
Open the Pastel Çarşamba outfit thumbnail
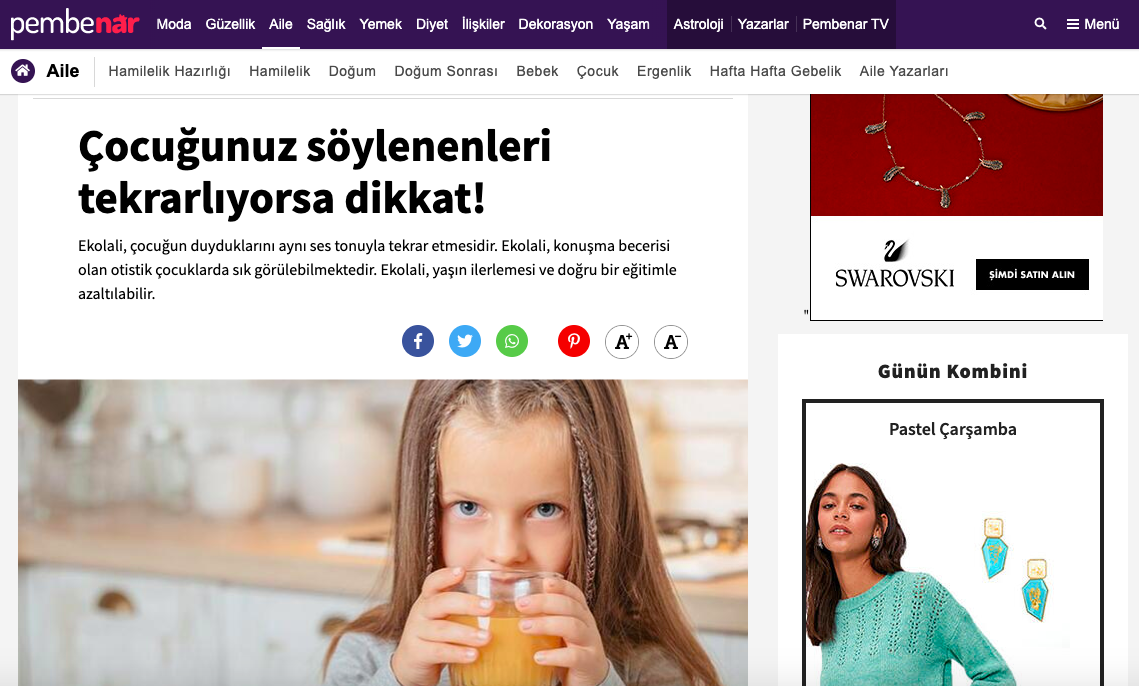pyautogui.click(x=952, y=543)
